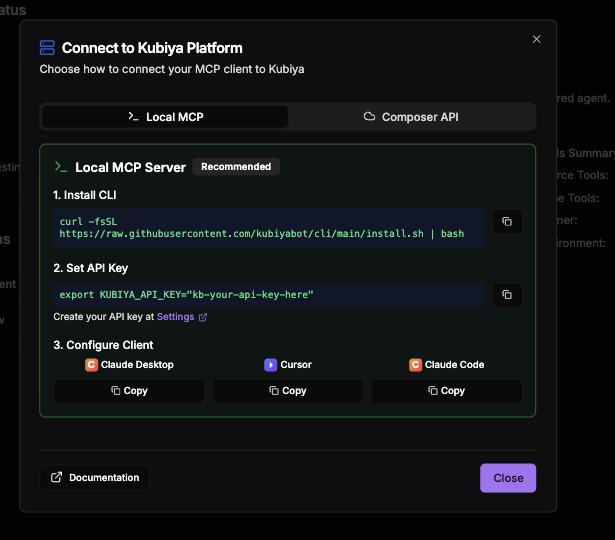This screenshot has width=615, height=540.
Task: Open the Documentation link
Action: point(95,478)
